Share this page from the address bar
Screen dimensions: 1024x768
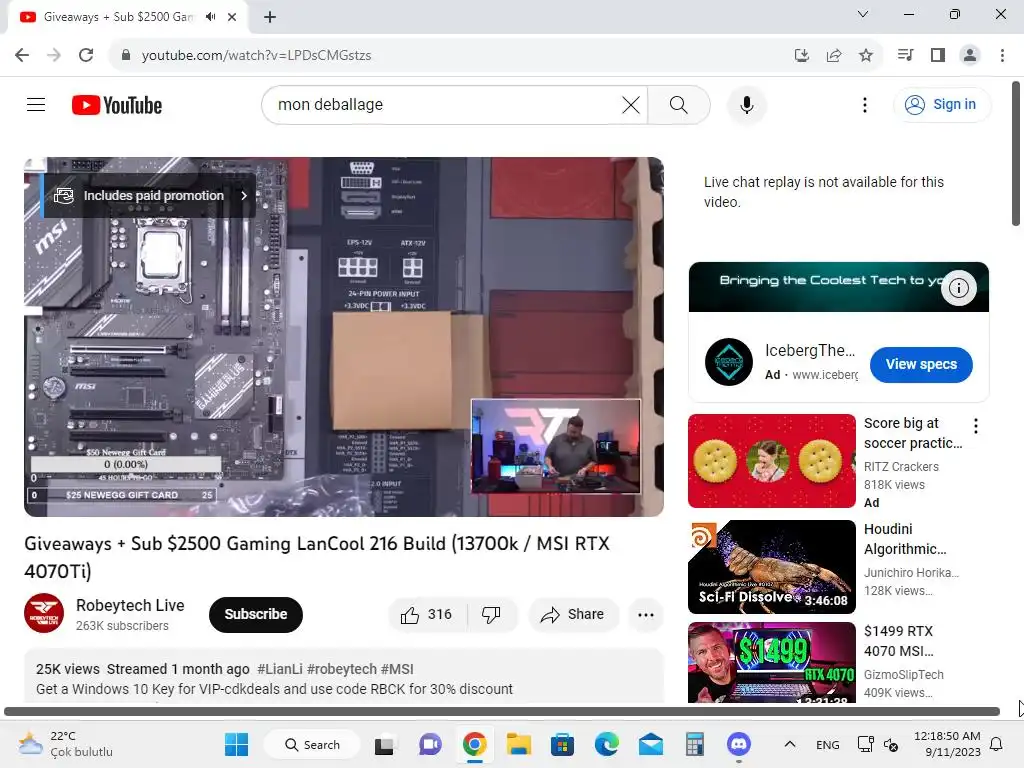pos(834,55)
